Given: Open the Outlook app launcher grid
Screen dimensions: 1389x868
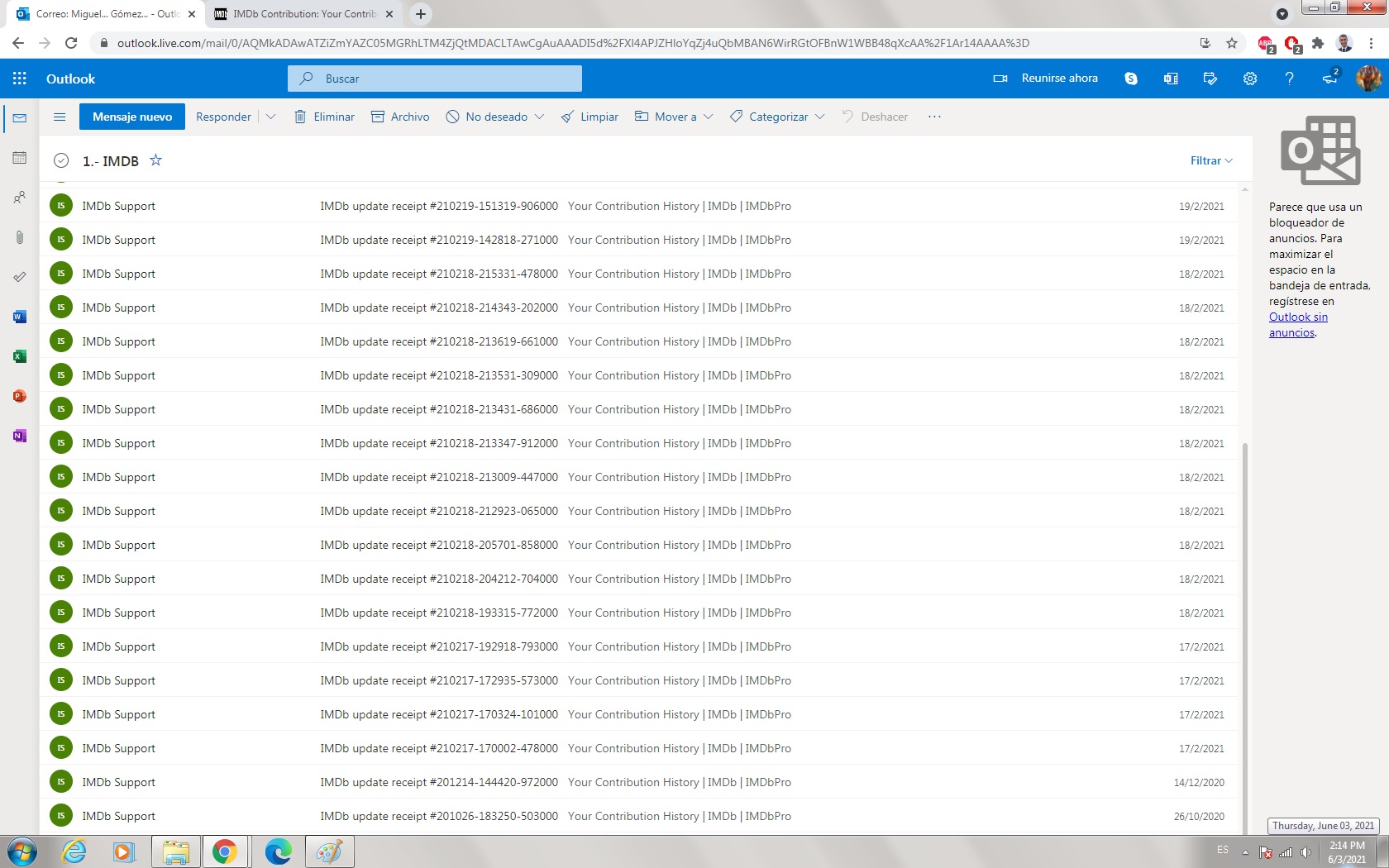Looking at the screenshot, I should click(x=20, y=79).
